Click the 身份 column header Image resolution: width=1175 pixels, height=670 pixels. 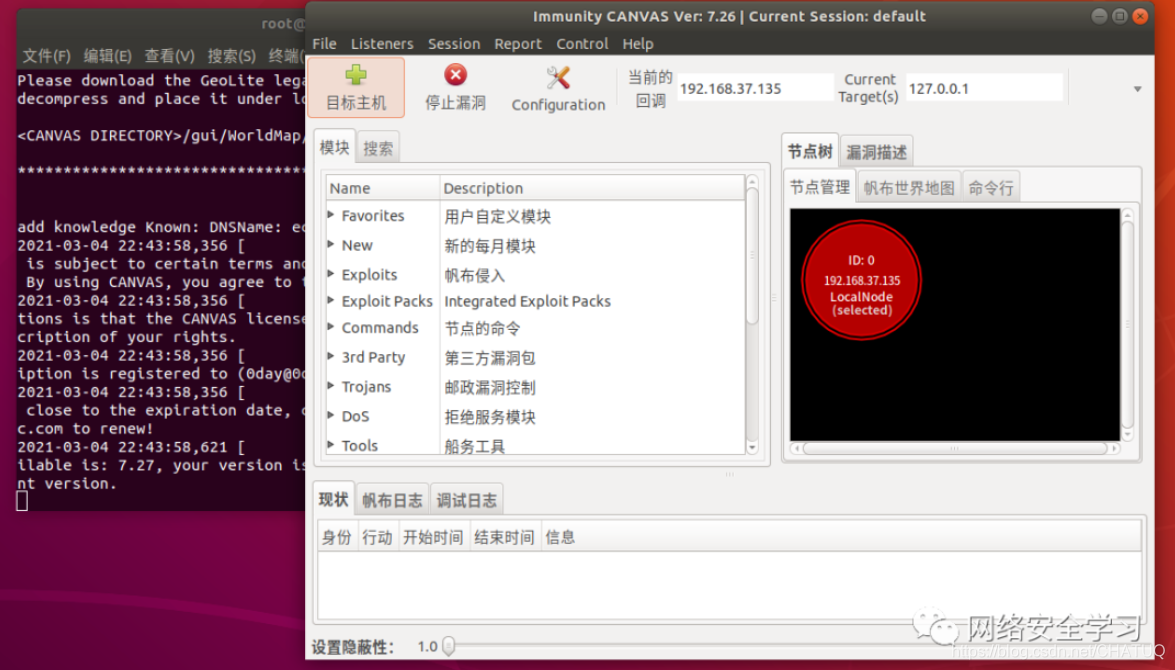click(x=336, y=537)
